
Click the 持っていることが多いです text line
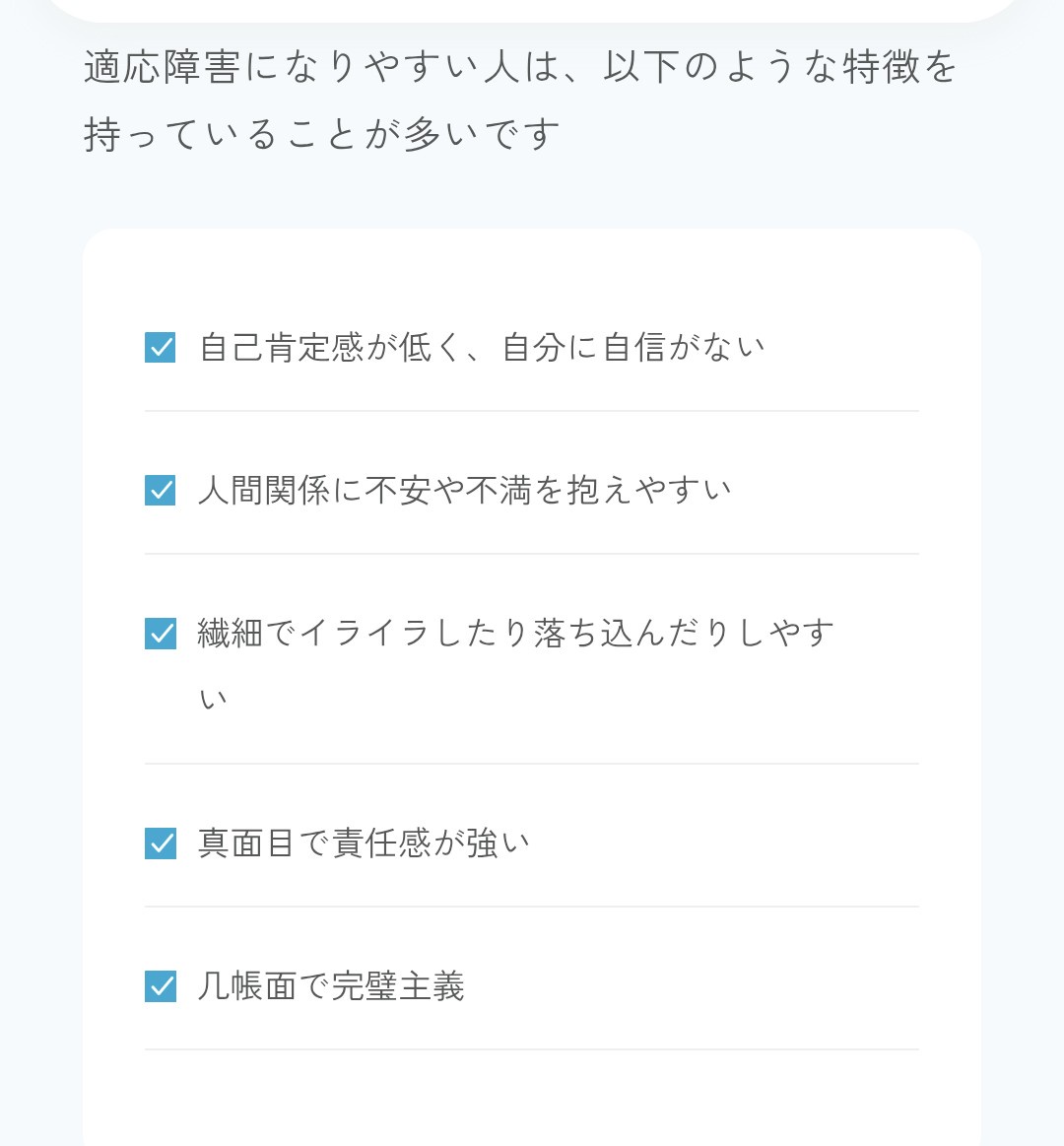click(322, 134)
